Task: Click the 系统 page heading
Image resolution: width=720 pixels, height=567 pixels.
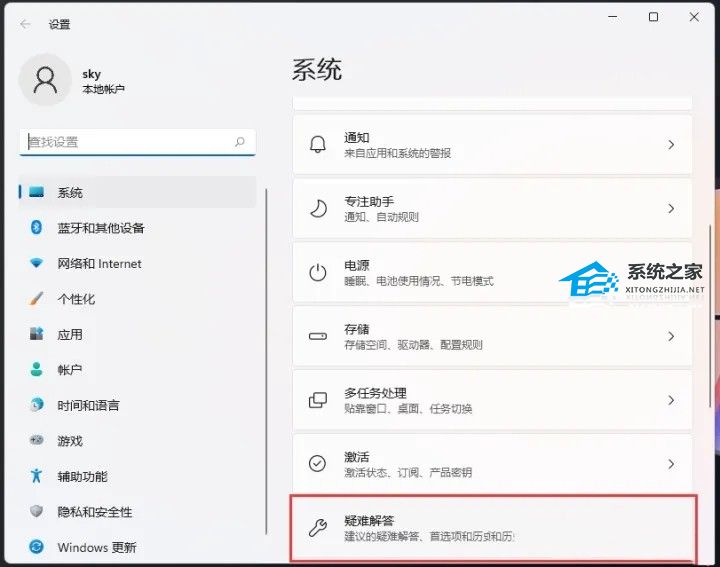Action: (x=317, y=70)
